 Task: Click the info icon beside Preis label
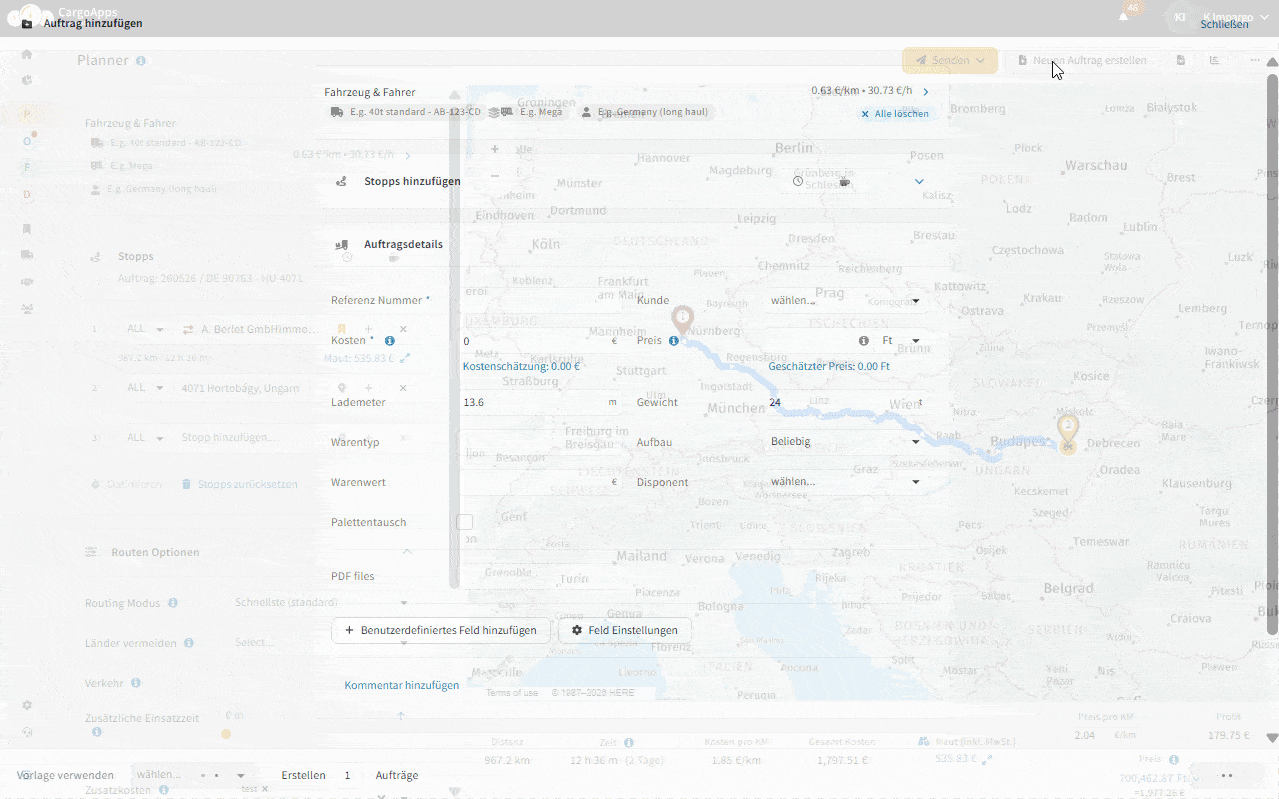[674, 341]
